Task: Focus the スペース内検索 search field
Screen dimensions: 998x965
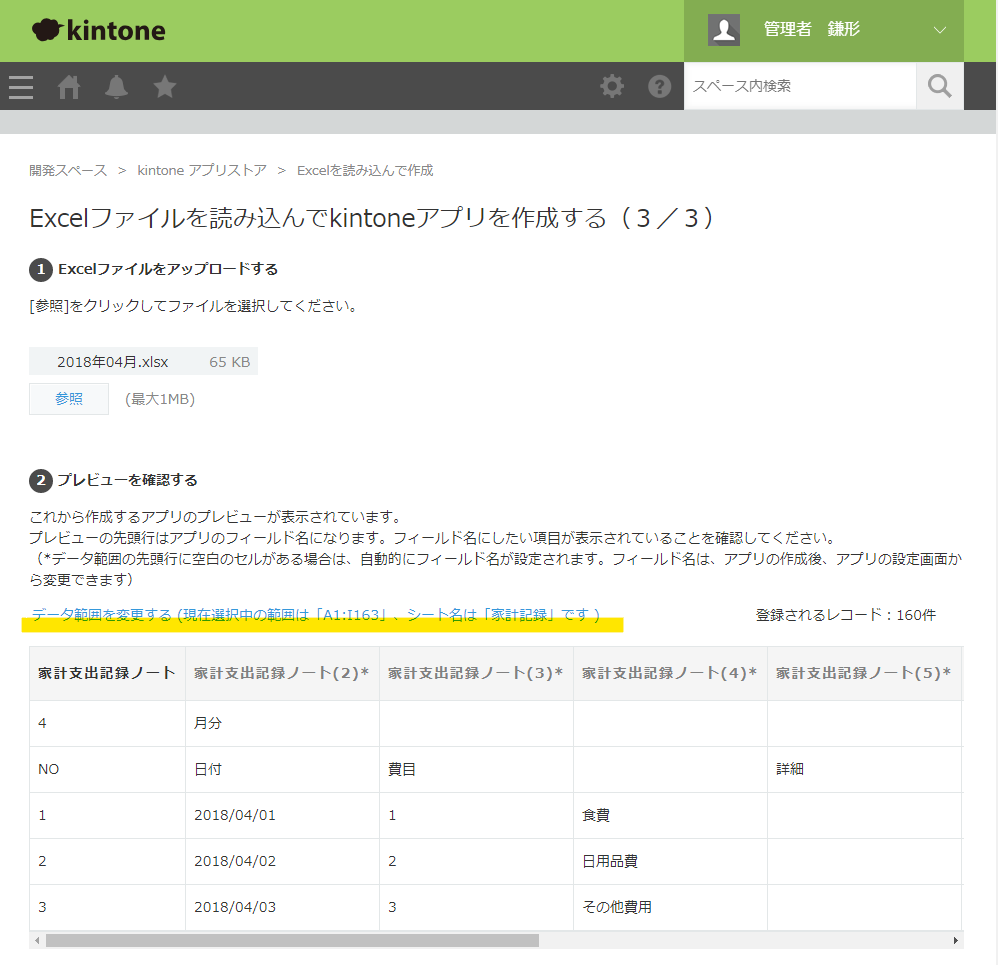Action: [800, 86]
